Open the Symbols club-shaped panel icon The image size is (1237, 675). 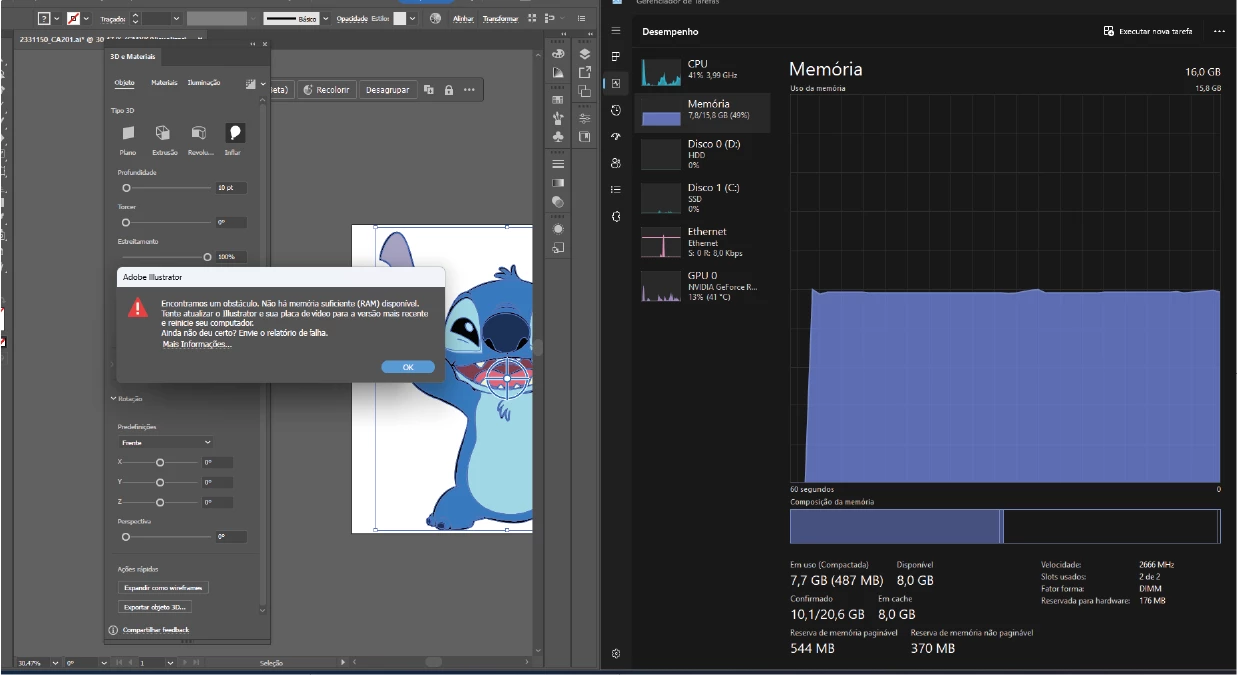[x=558, y=136]
